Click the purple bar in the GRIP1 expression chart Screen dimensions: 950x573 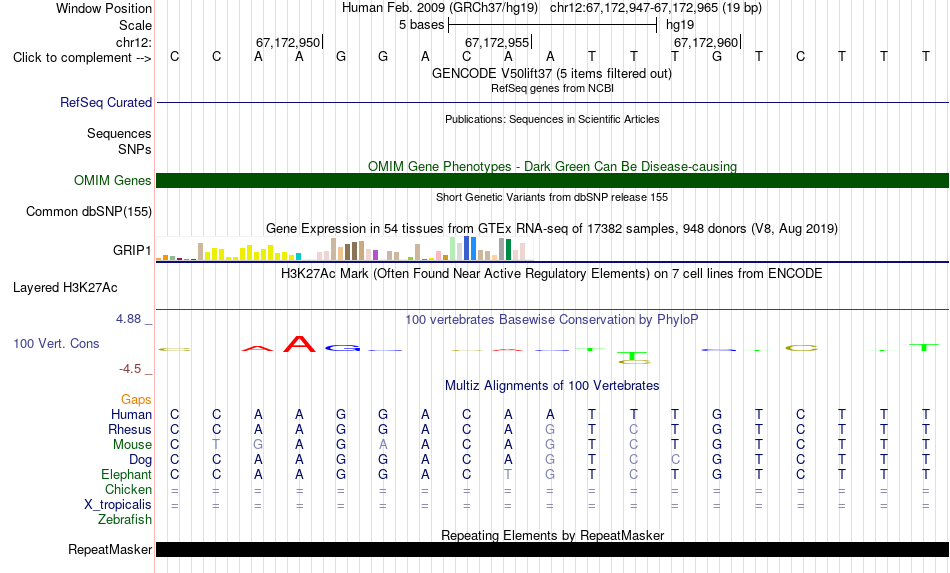pyautogui.click(x=376, y=255)
